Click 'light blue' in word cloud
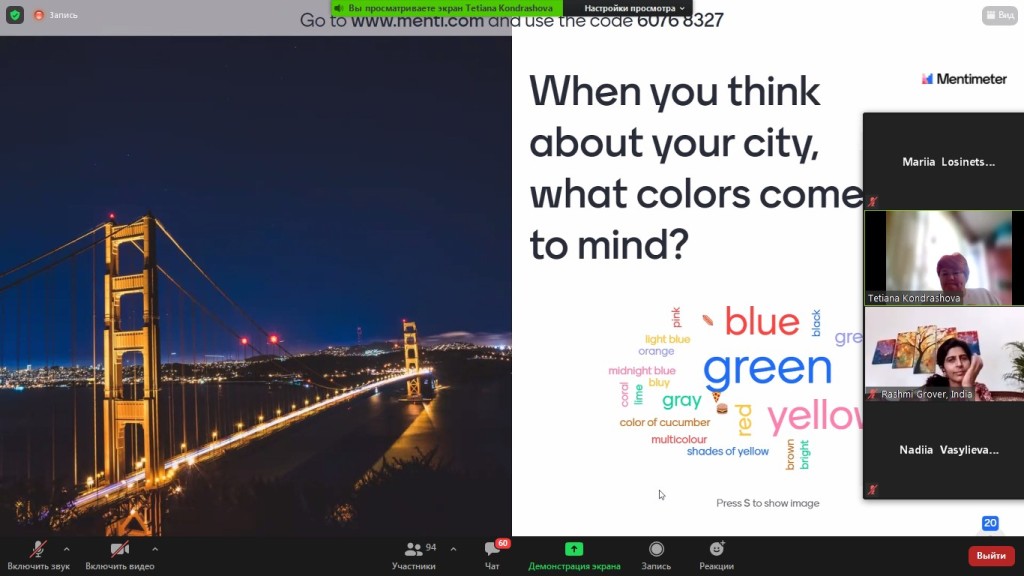Viewport: 1024px width, 576px height. [667, 339]
